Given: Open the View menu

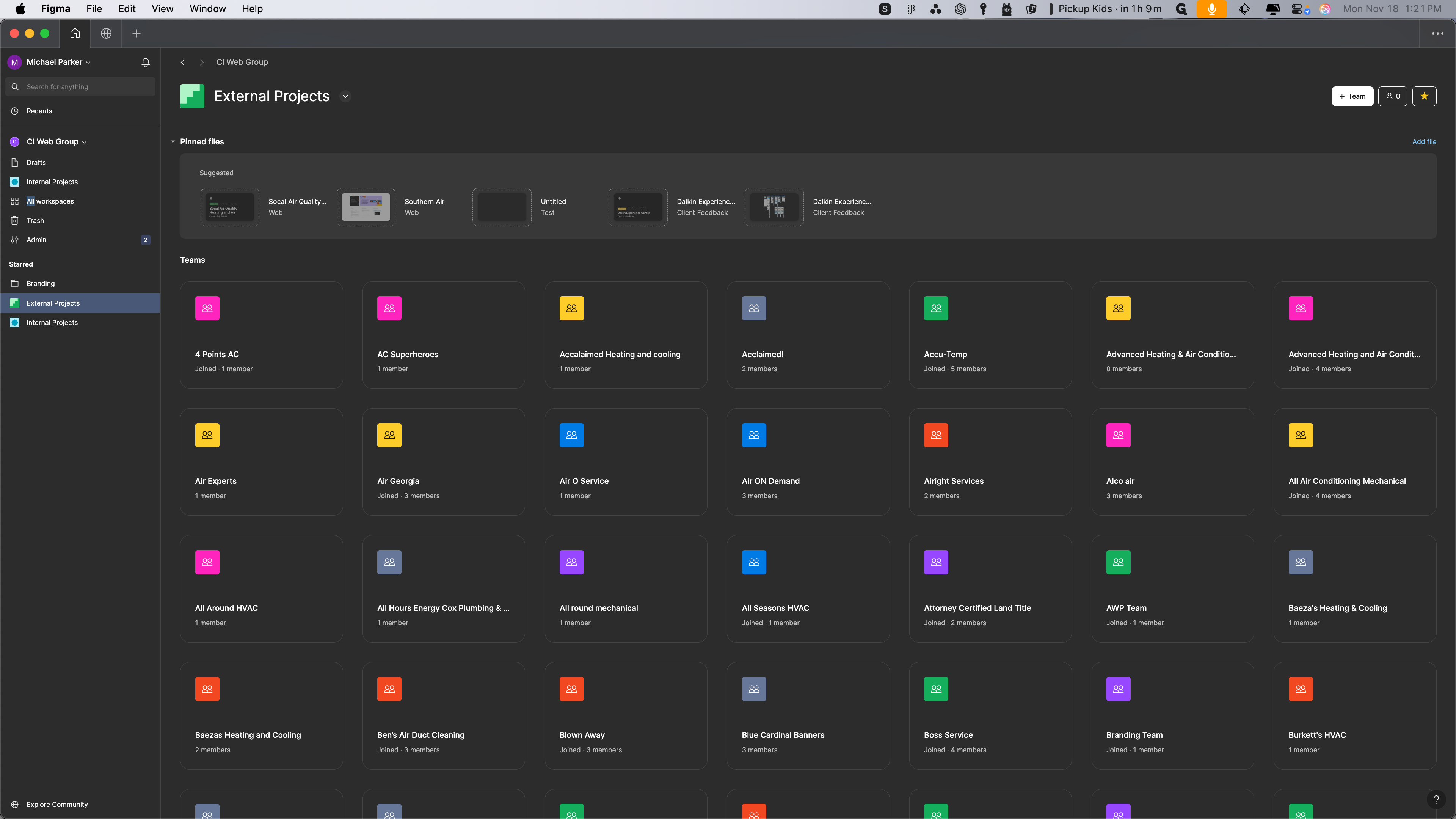Looking at the screenshot, I should 162,9.
